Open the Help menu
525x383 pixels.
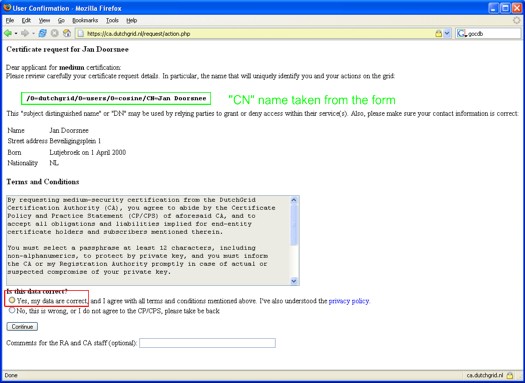(132, 20)
